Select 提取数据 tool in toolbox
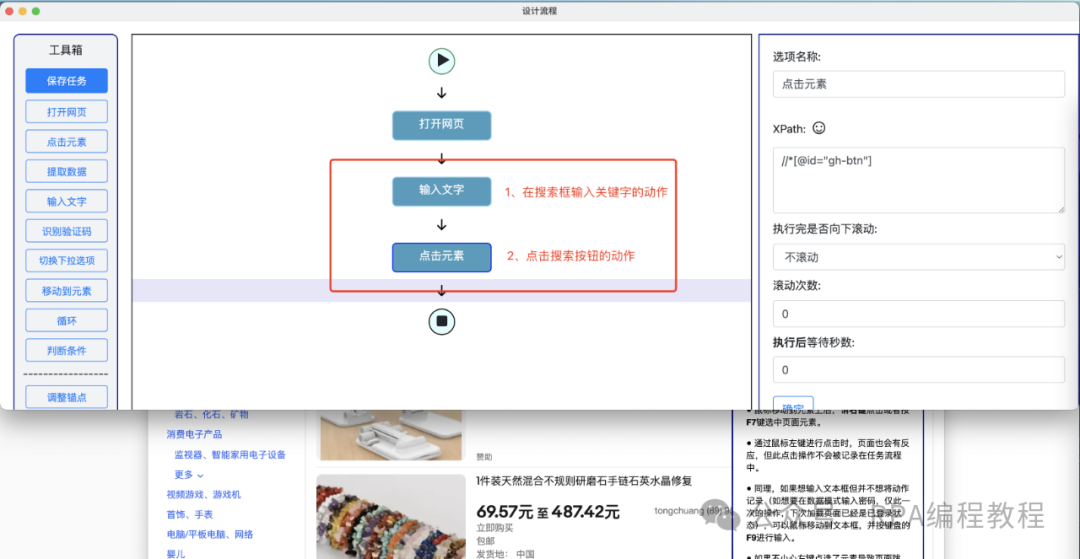Viewport: 1080px width, 559px height. point(67,171)
